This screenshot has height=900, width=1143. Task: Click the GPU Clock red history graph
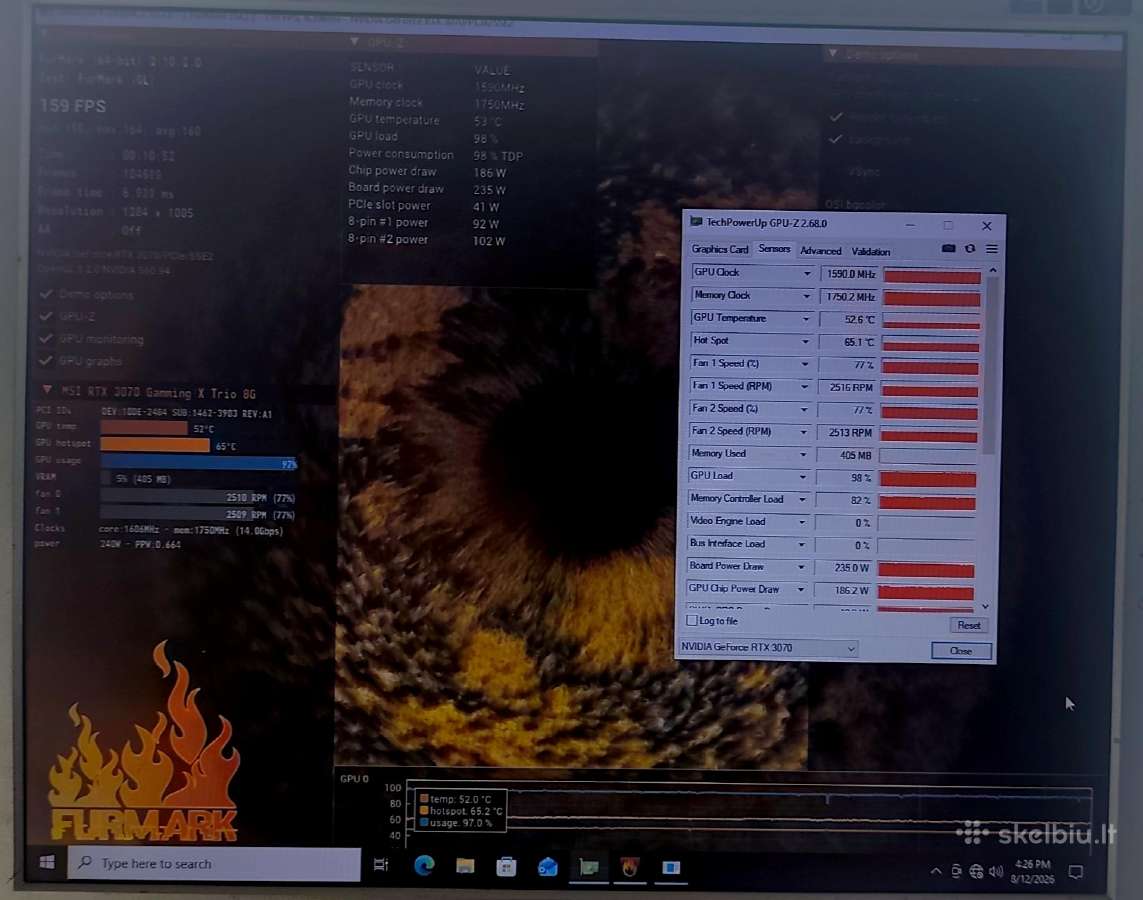(932, 275)
